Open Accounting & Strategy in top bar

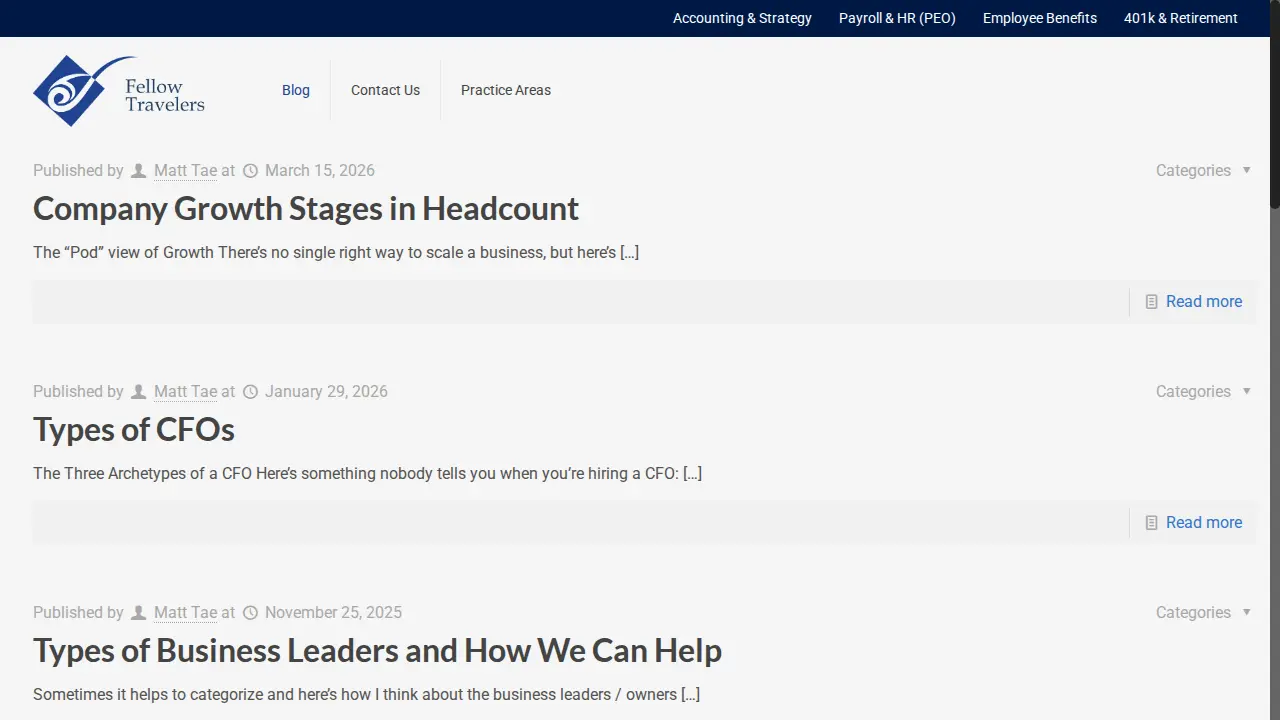[x=742, y=18]
